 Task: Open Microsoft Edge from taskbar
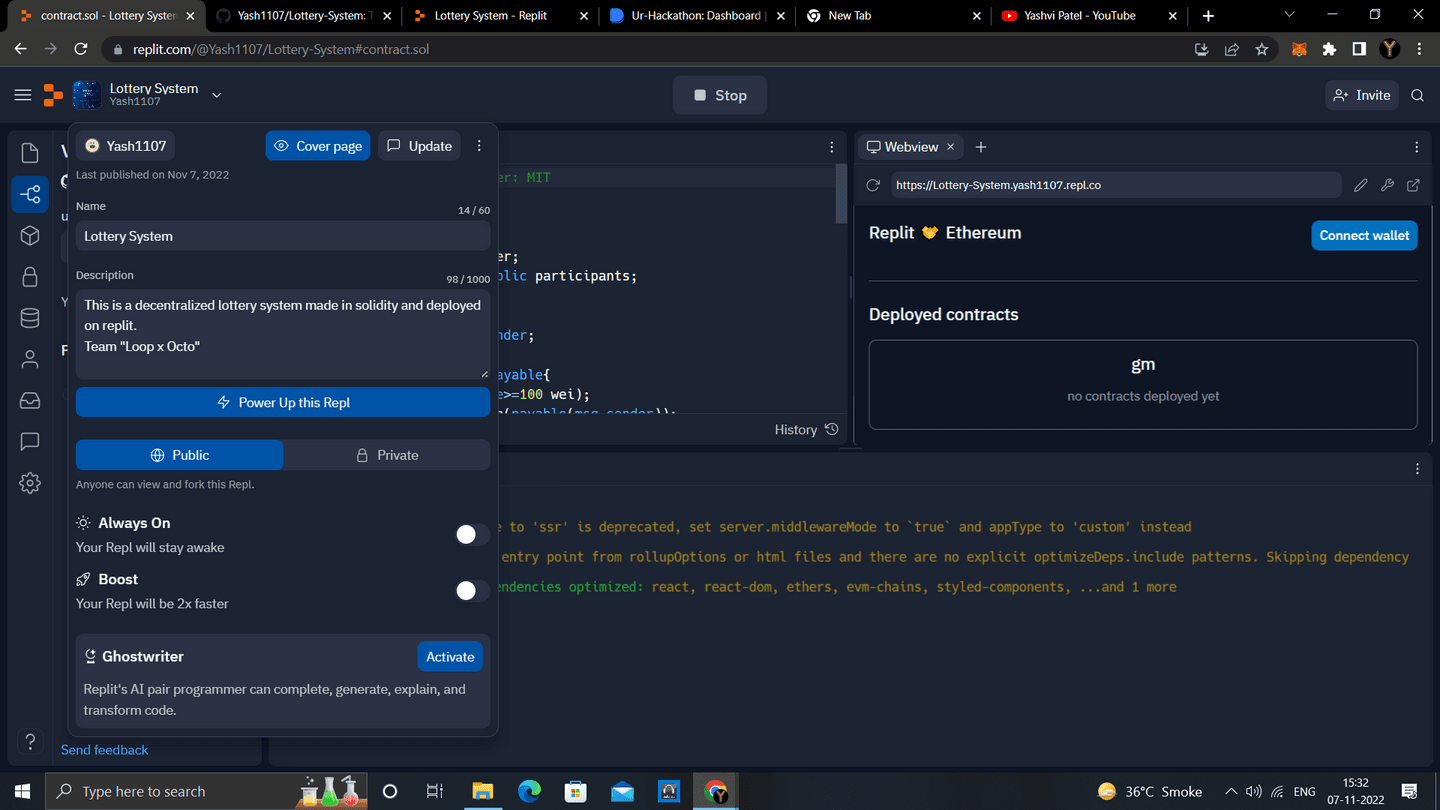529,791
